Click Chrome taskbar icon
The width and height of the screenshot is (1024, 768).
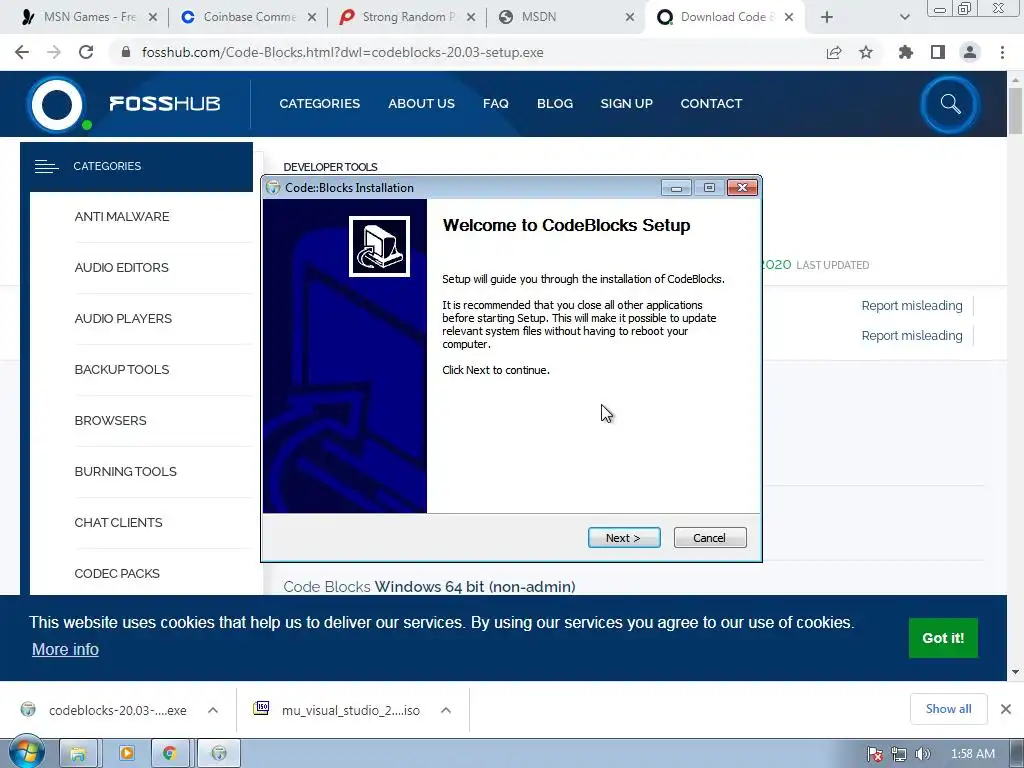point(170,754)
